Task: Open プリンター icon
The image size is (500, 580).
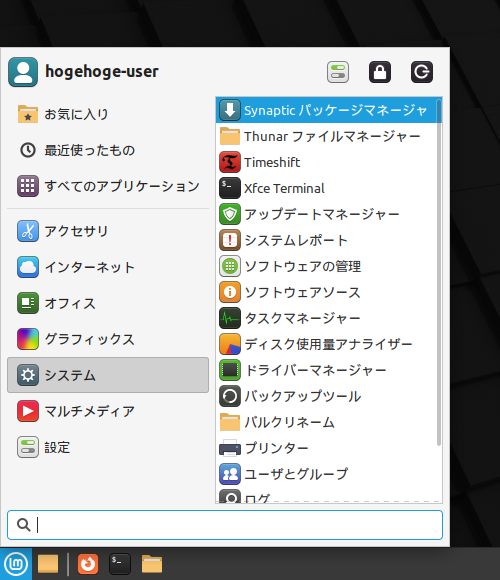Action: (x=230, y=448)
